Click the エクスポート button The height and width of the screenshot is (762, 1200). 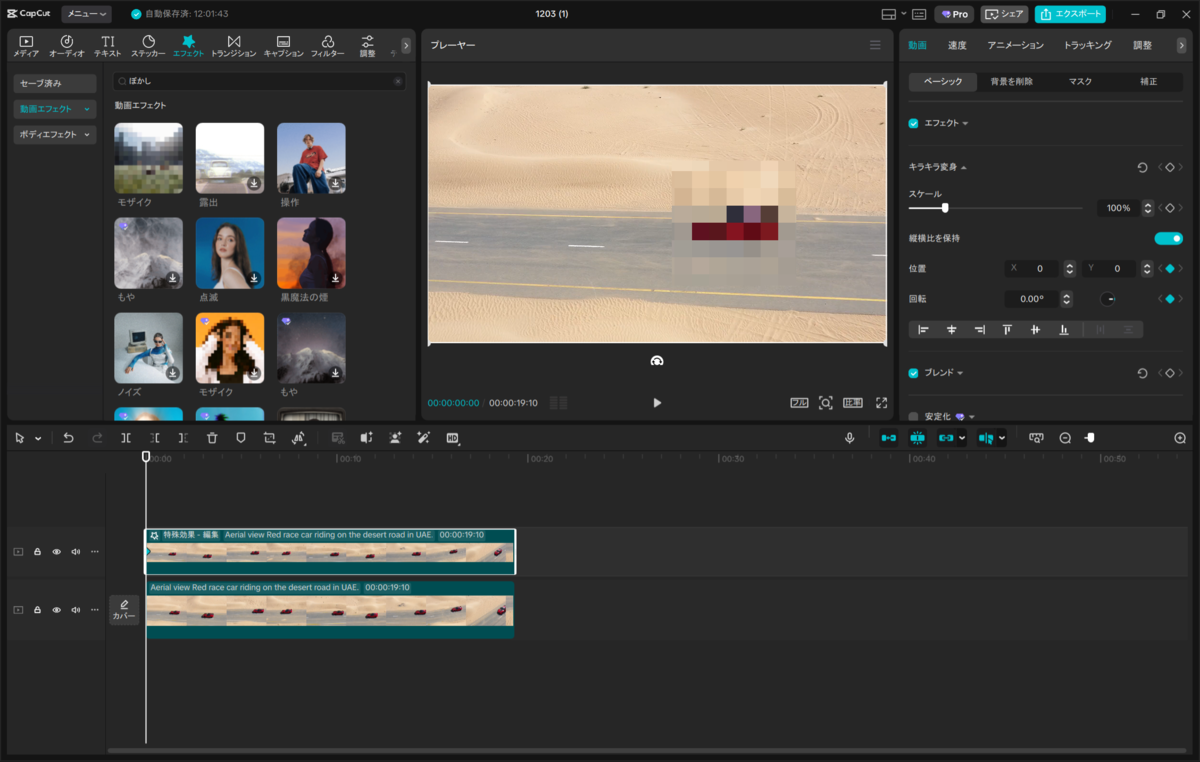point(1070,14)
